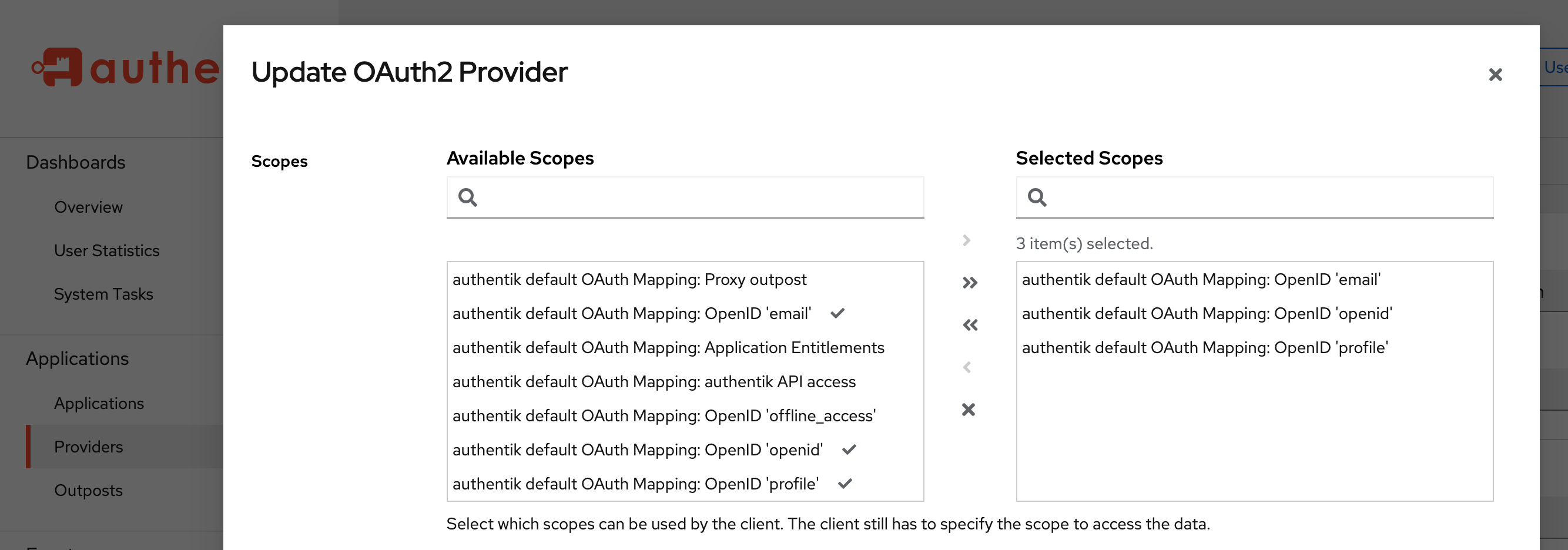The image size is (1568, 550).
Task: Click the add all scopes double-chevron icon
Action: click(x=970, y=283)
